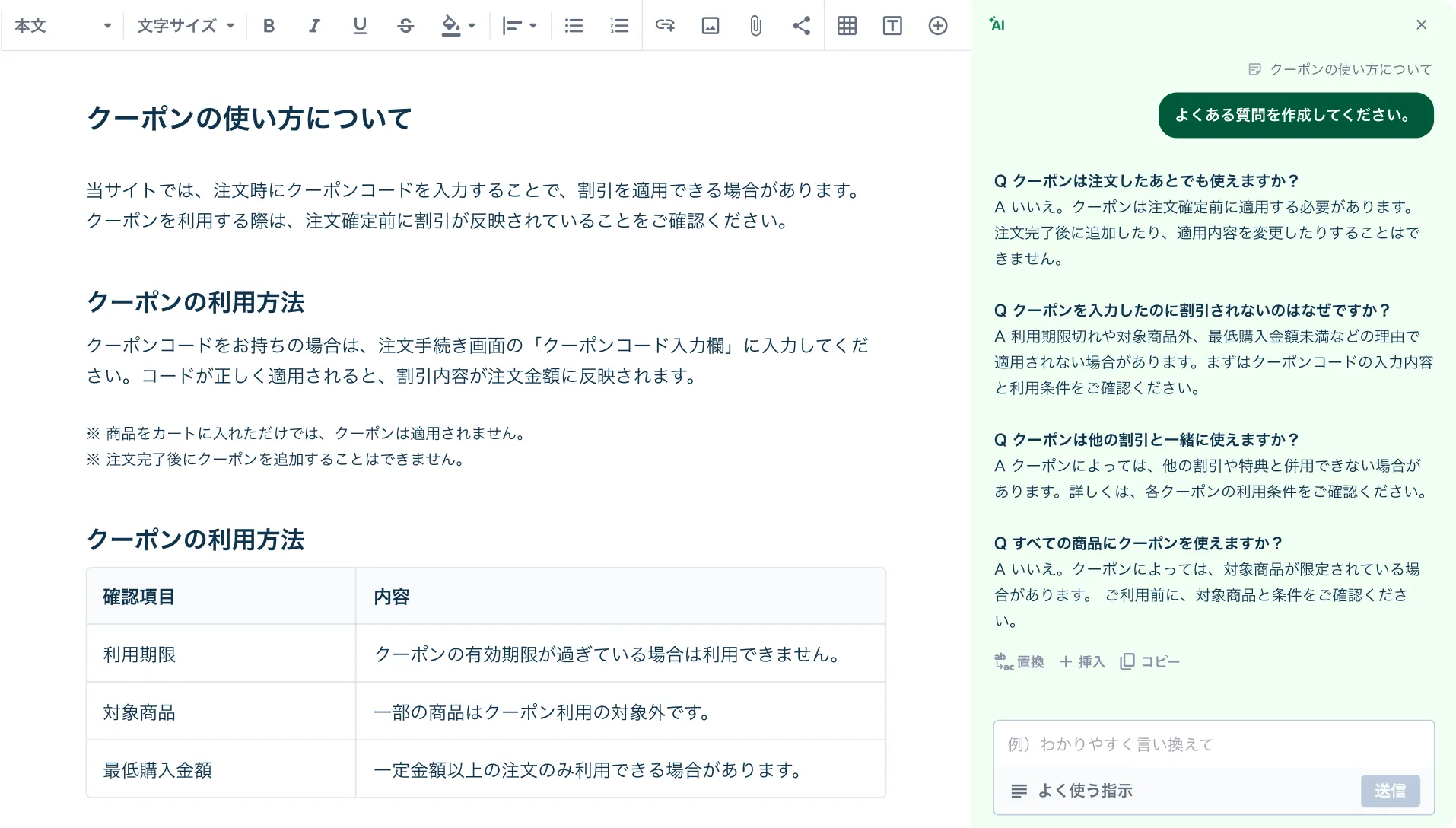The width and height of the screenshot is (1456, 828).
Task: Apply italic formatting
Action: [313, 25]
